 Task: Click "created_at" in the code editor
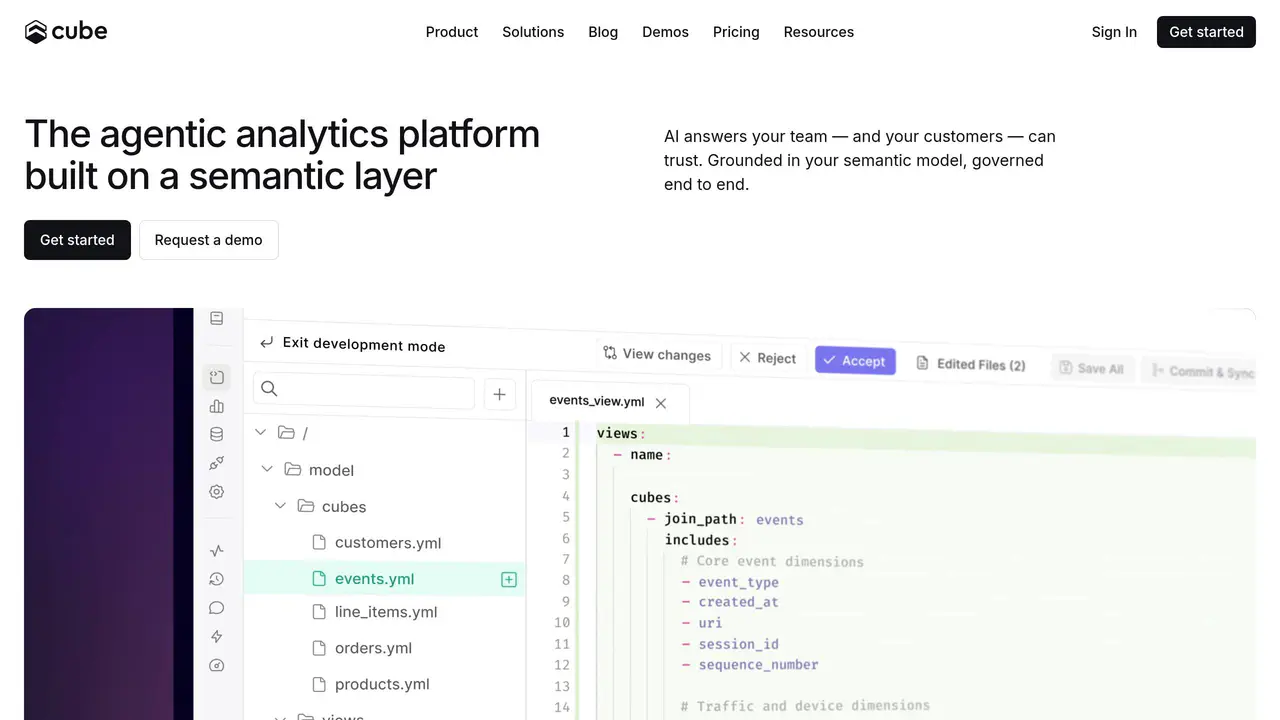738,602
